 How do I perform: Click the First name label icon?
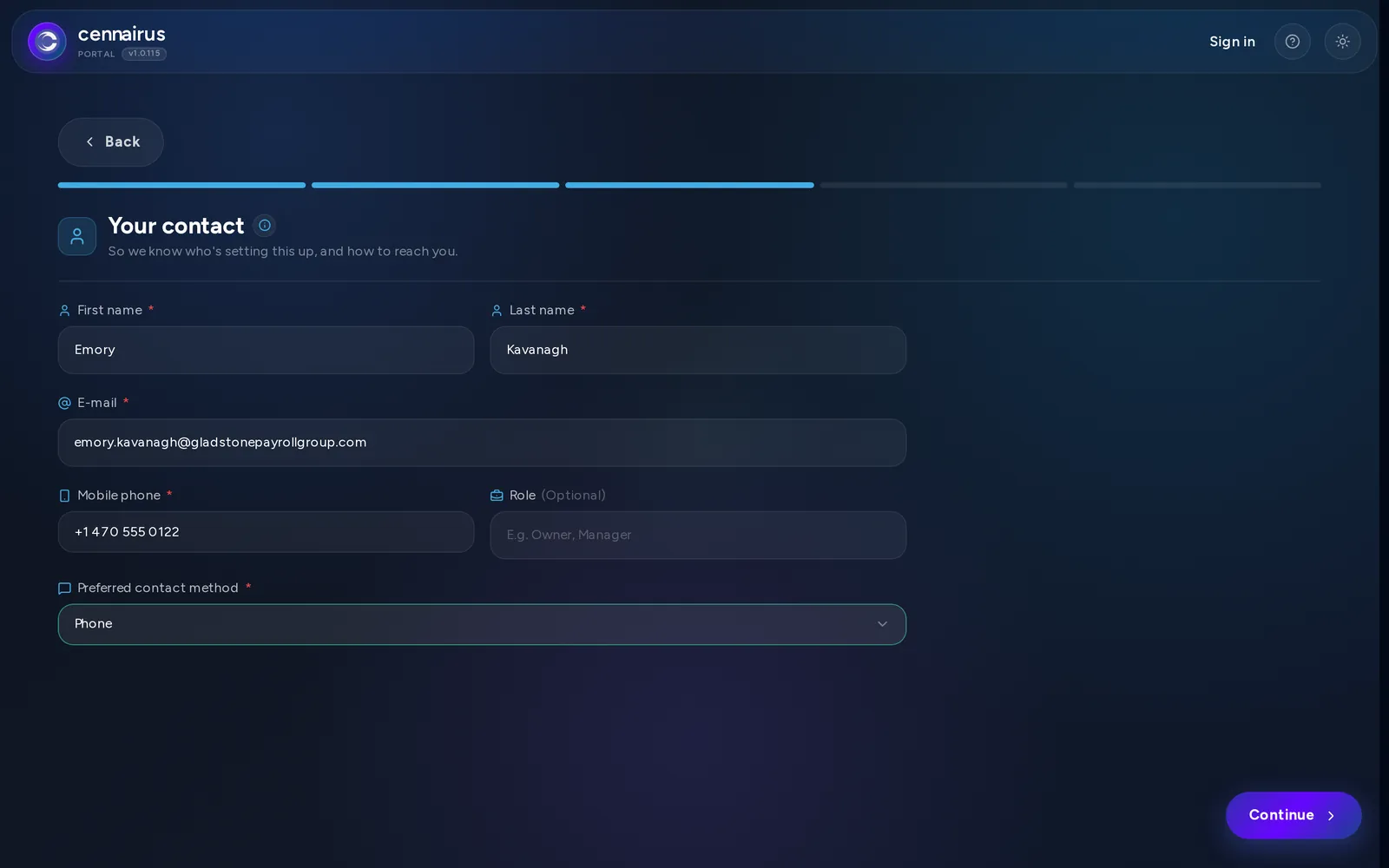point(64,311)
